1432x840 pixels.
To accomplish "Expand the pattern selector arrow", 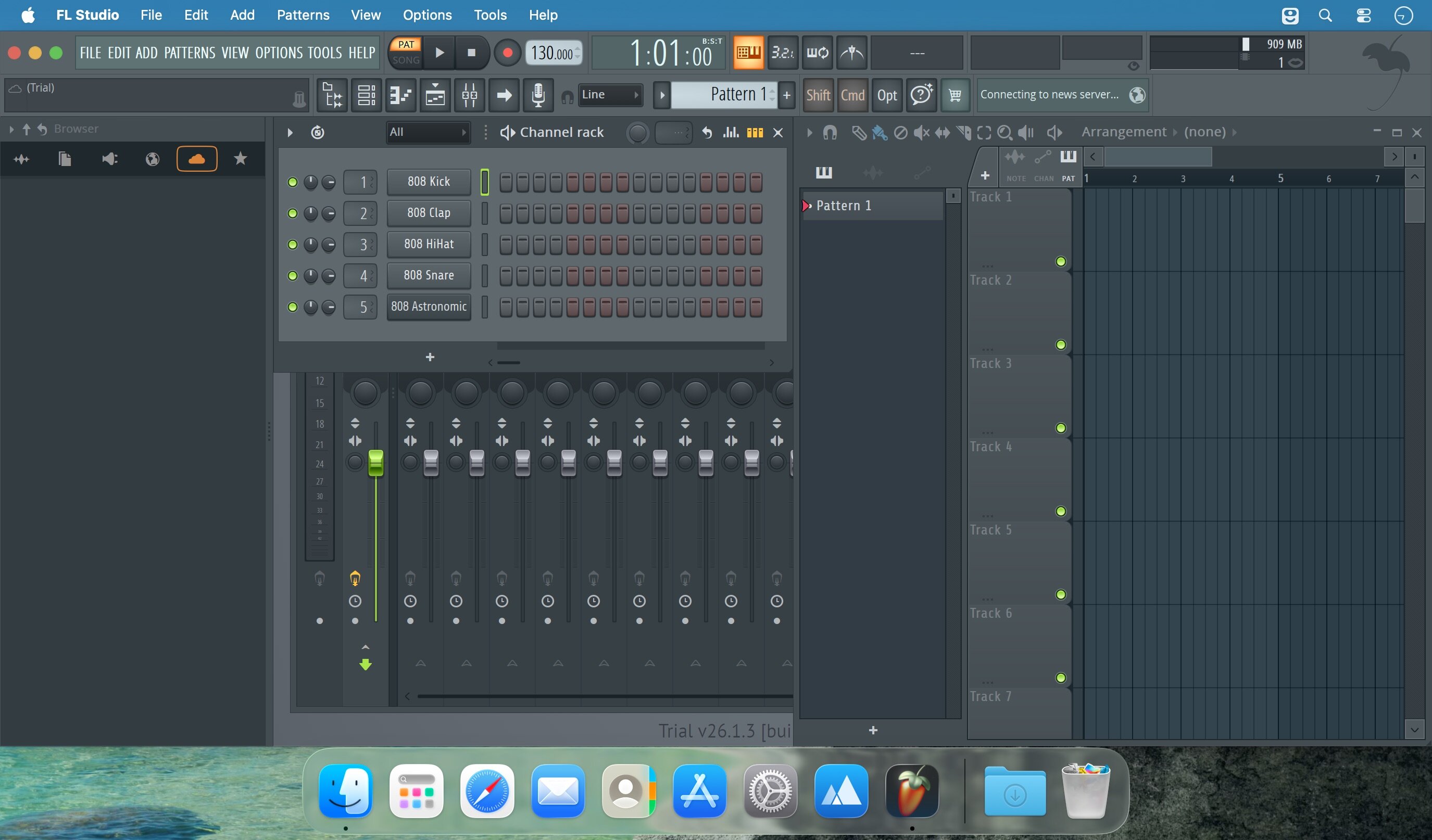I will click(661, 95).
